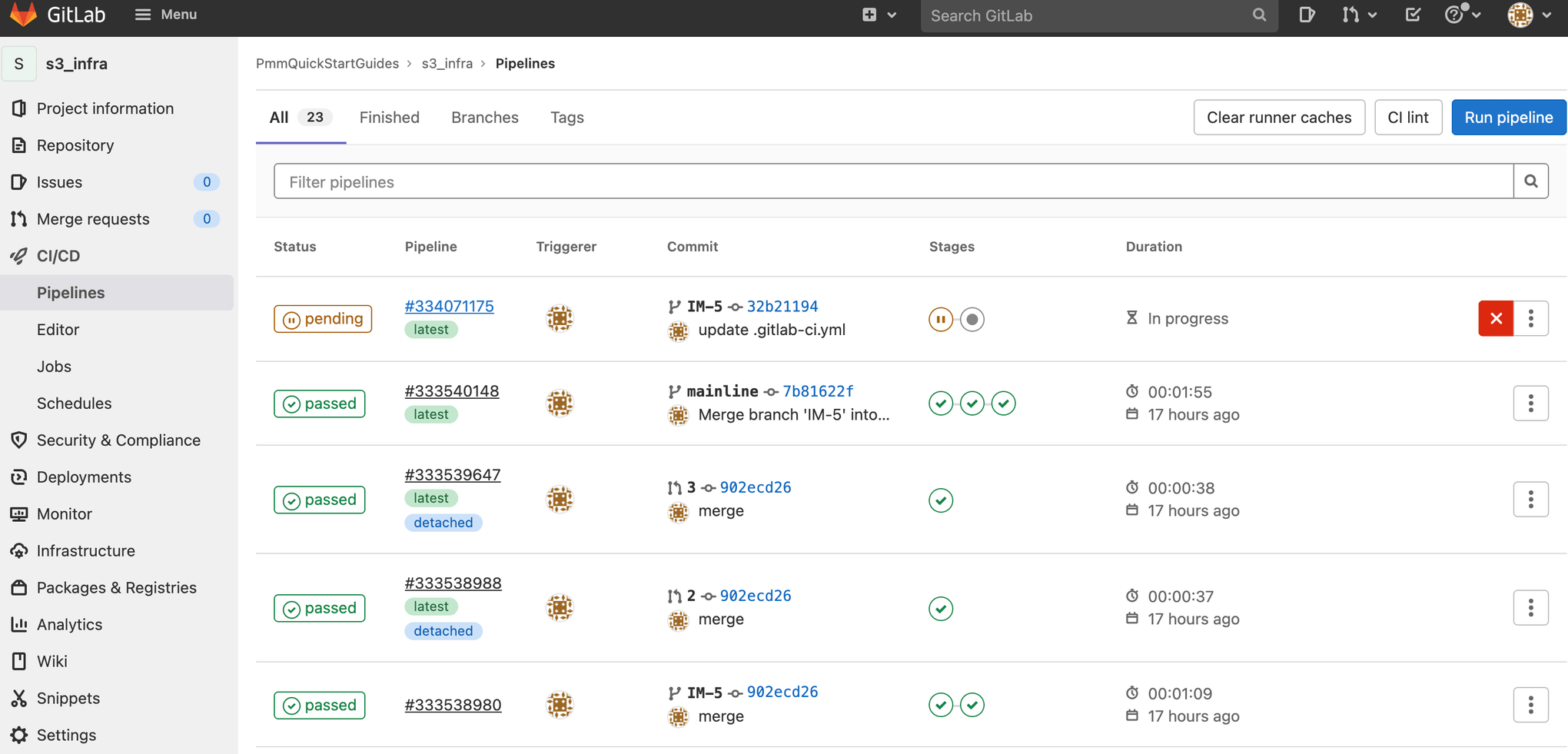Image resolution: width=1568 pixels, height=754 pixels.
Task: Cancel the pending pipeline with the red X
Action: tap(1495, 318)
